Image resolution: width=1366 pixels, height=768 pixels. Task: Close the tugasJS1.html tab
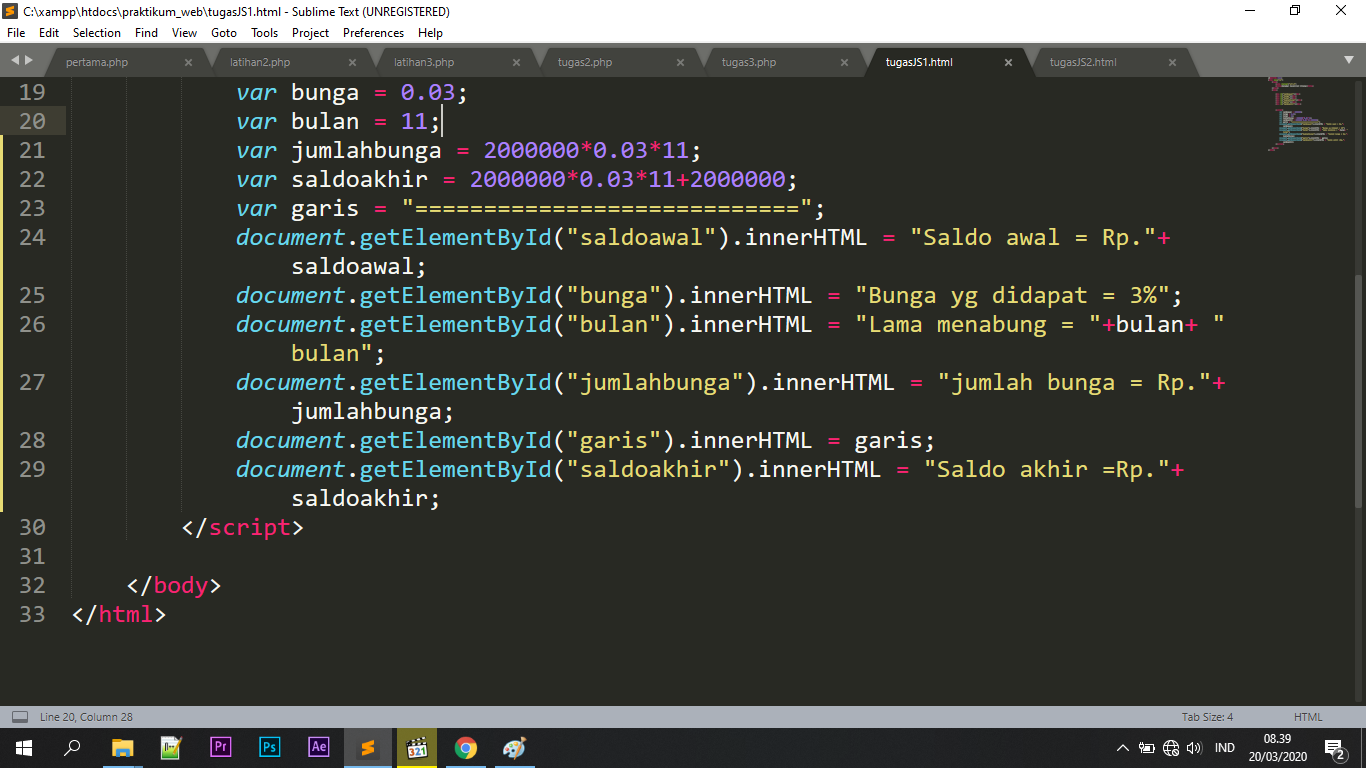1009,61
